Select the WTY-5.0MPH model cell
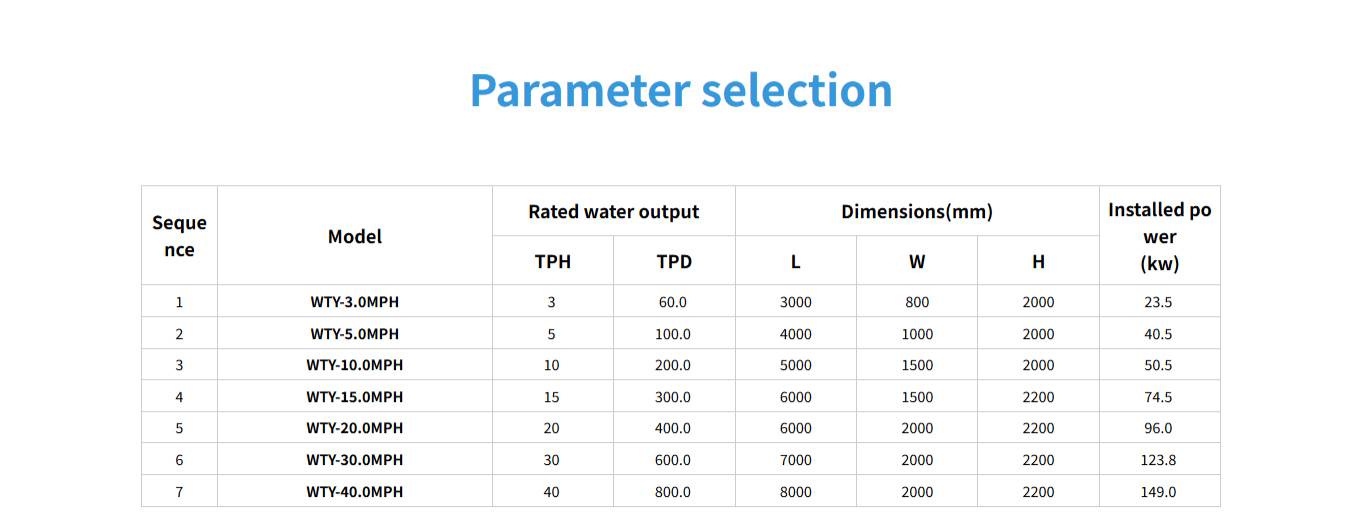1362x531 pixels. click(x=355, y=334)
